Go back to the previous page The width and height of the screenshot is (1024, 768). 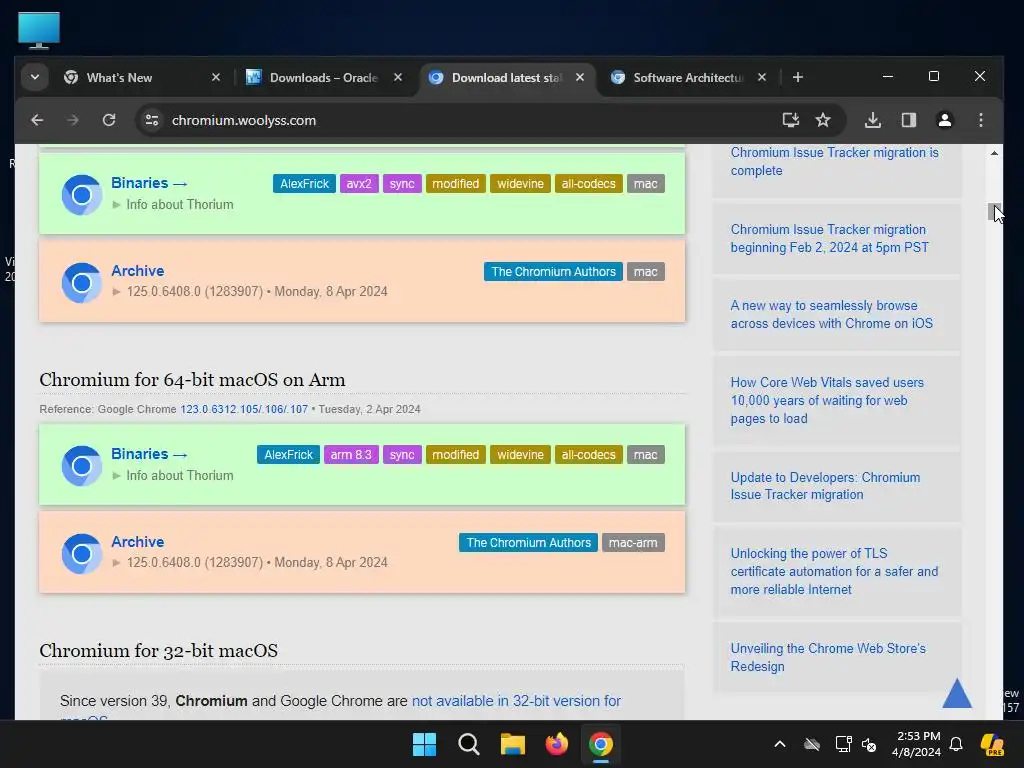[37, 120]
